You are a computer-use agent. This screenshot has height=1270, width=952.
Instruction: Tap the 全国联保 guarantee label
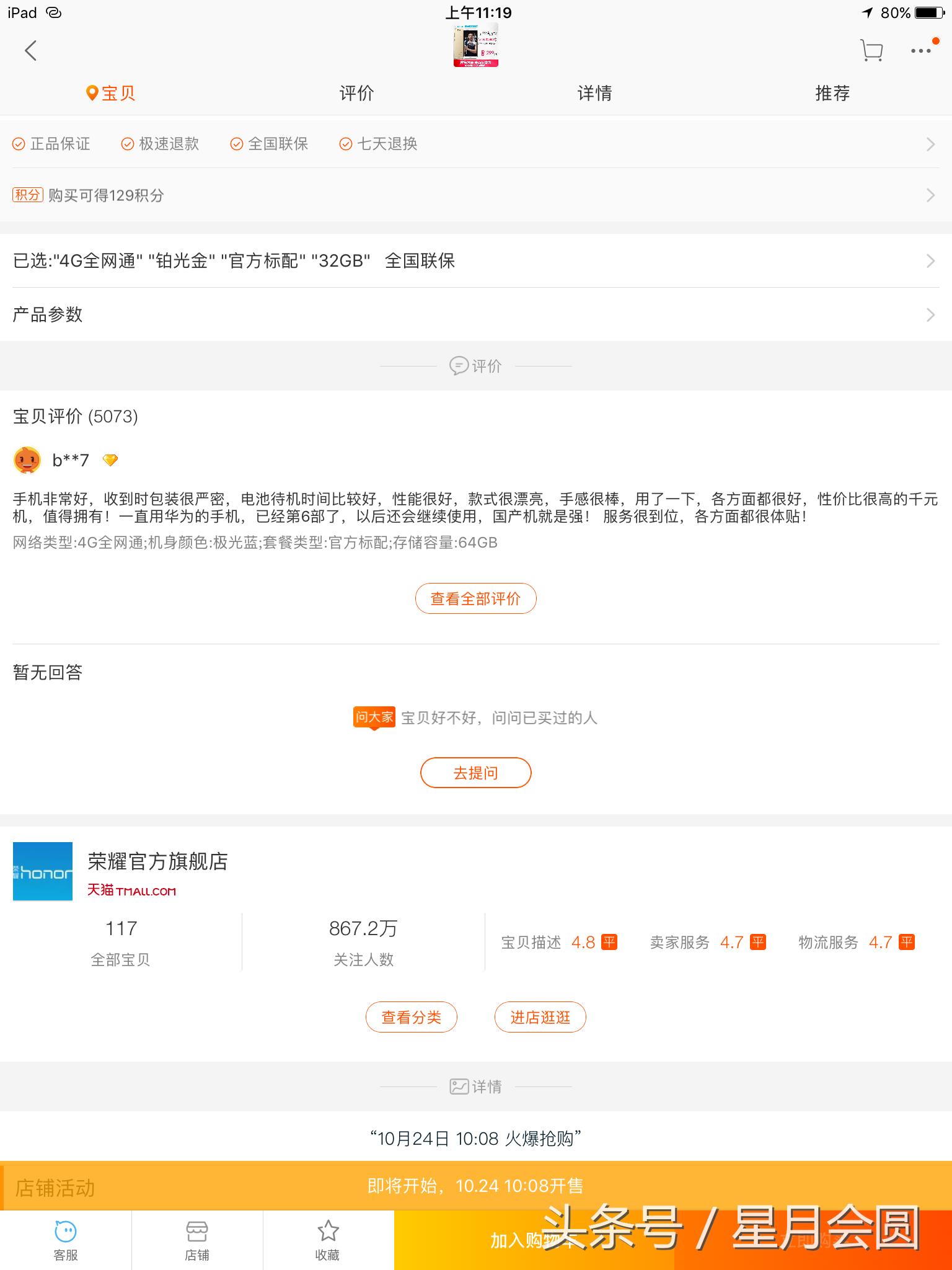270,144
